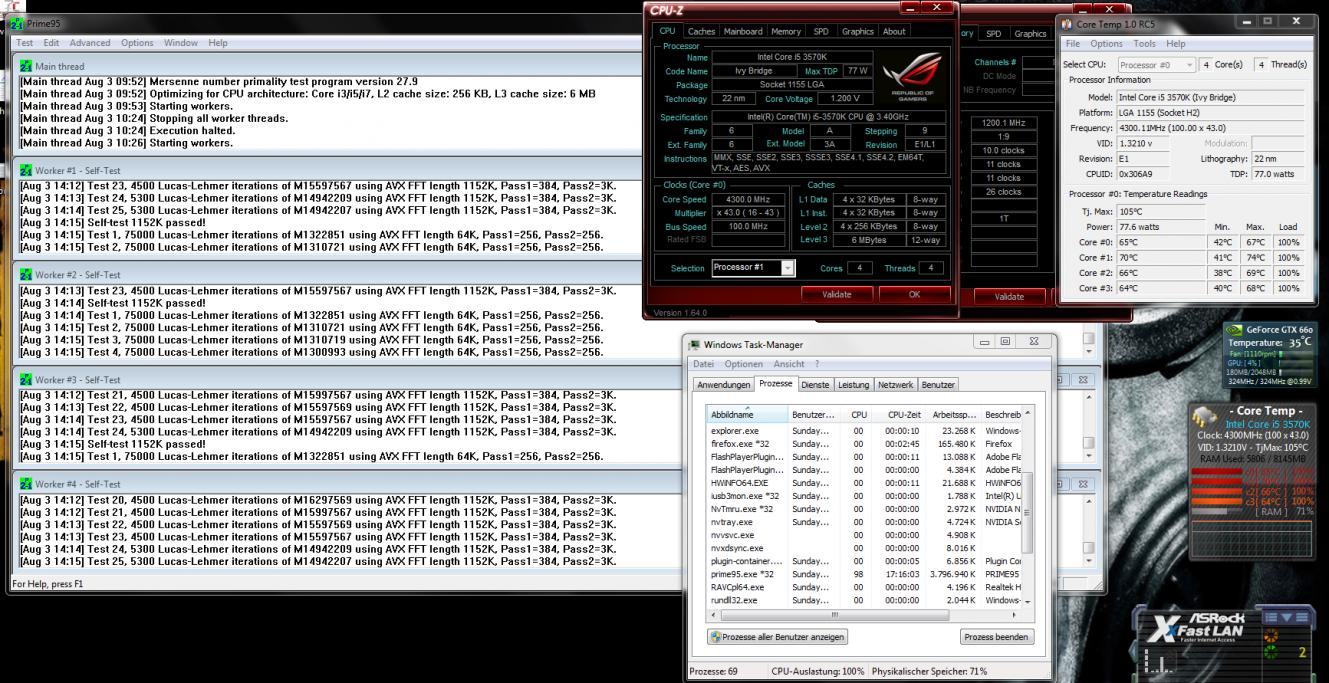Sort processes by Abbildname column
The image size is (1329, 683).
click(747, 414)
